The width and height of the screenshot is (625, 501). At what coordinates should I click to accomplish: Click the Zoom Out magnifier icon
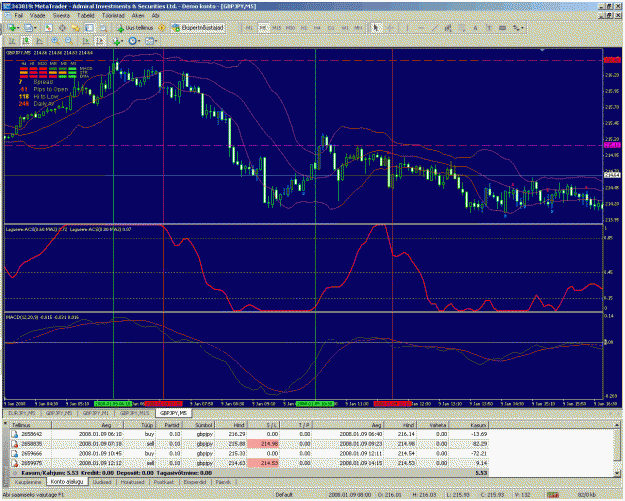[69, 41]
